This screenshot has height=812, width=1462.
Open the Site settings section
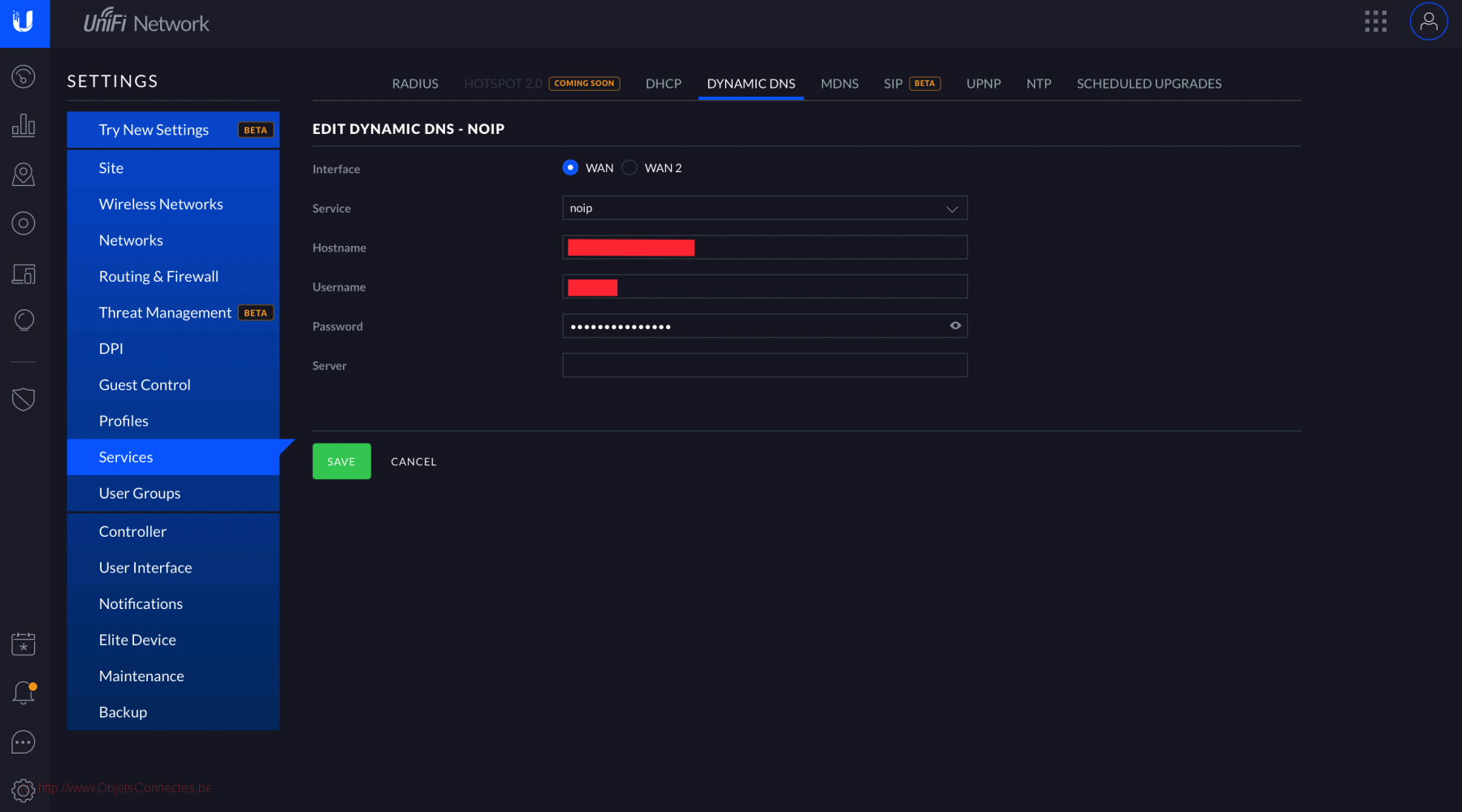pyautogui.click(x=173, y=168)
